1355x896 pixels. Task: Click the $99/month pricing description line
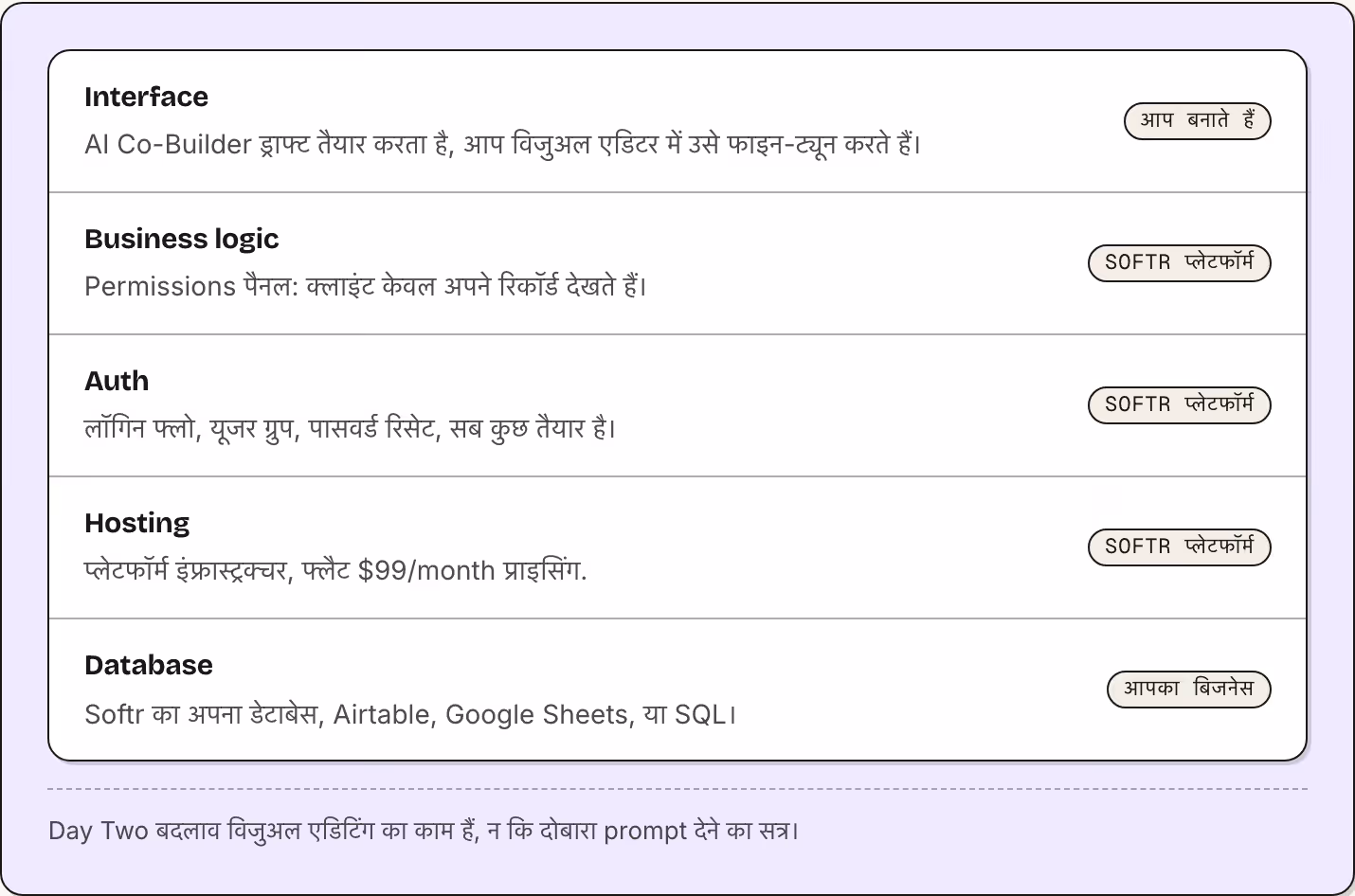pos(335,570)
